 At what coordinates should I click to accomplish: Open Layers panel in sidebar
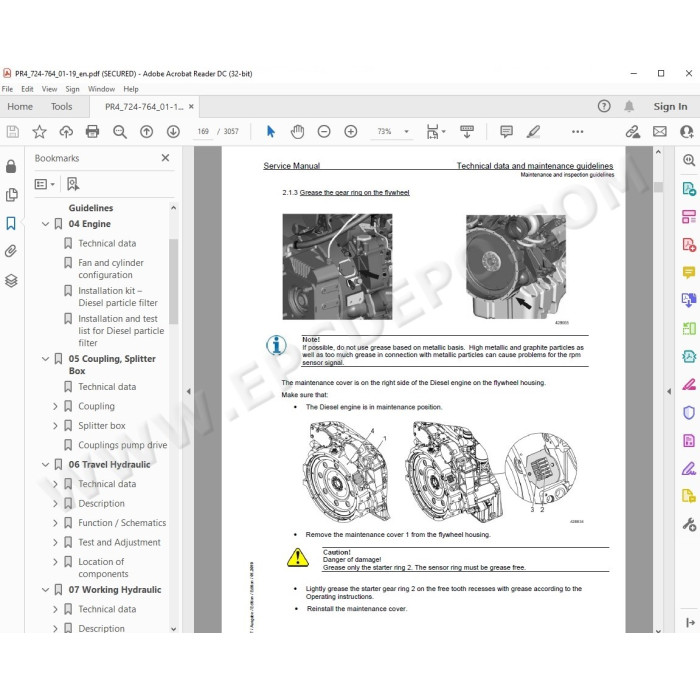click(11, 280)
